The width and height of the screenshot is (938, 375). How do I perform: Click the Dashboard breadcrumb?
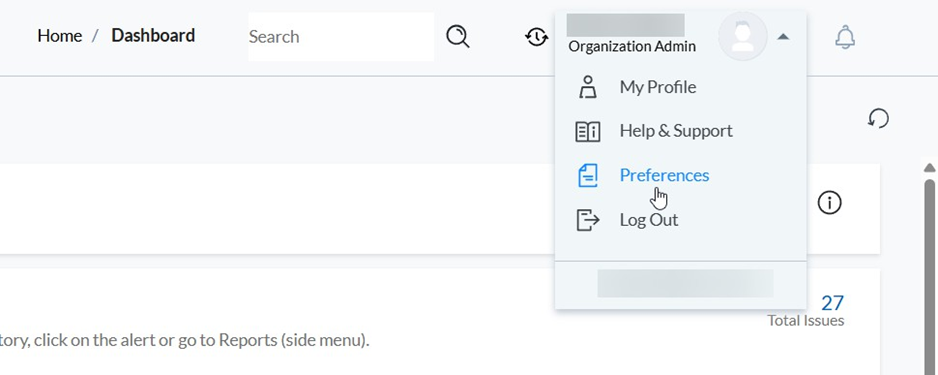(153, 36)
